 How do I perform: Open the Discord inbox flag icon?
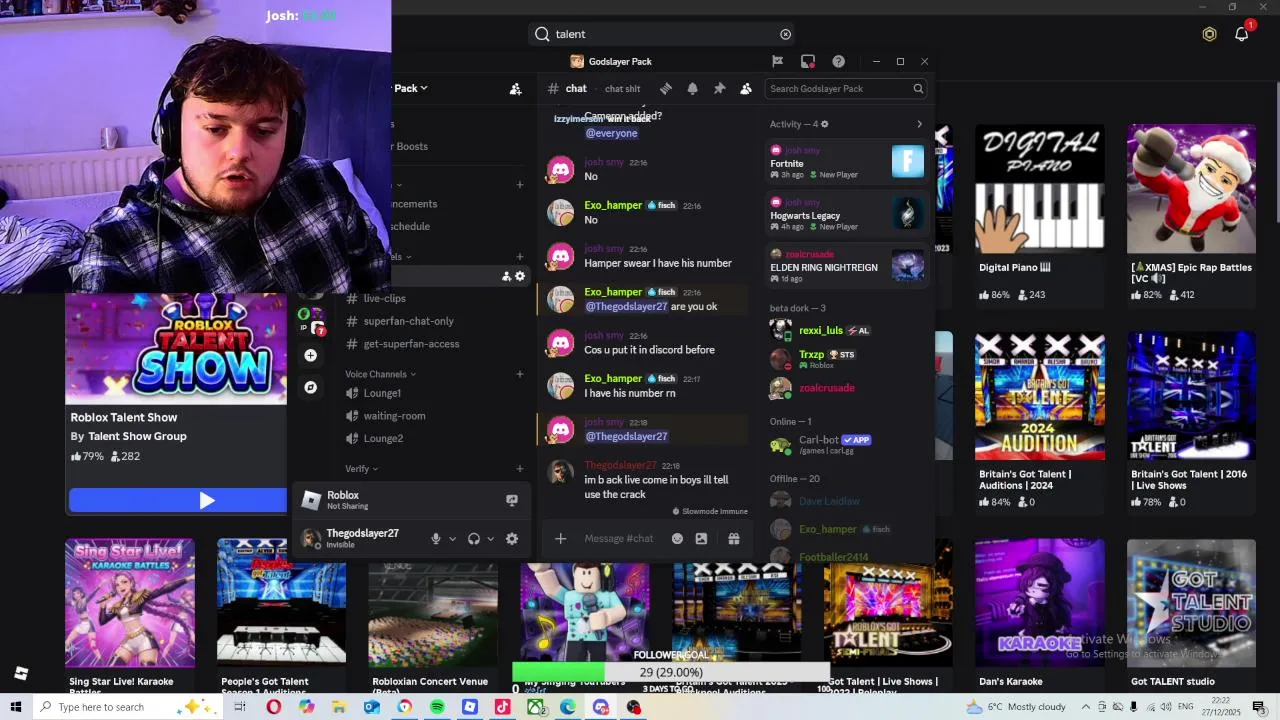[x=777, y=61]
